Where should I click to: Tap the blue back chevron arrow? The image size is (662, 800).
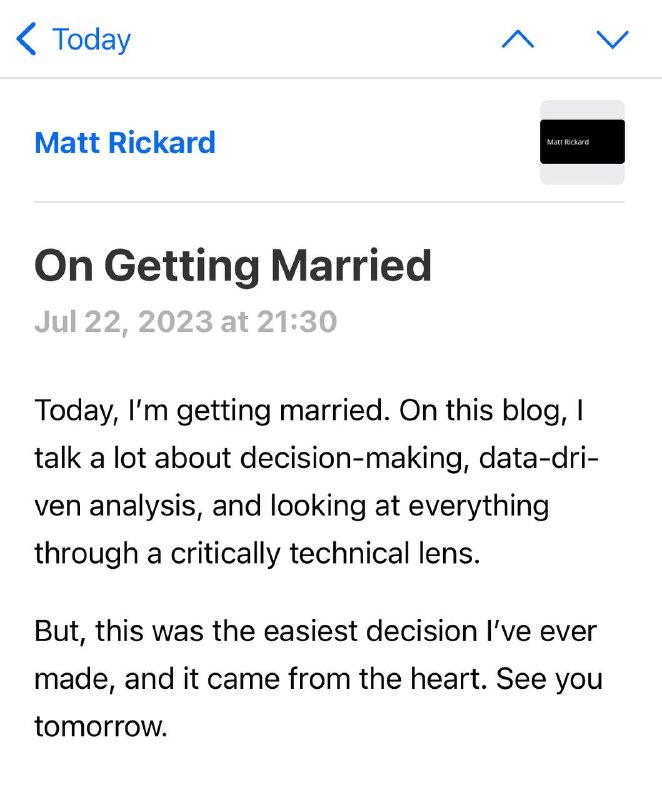click(x=27, y=39)
